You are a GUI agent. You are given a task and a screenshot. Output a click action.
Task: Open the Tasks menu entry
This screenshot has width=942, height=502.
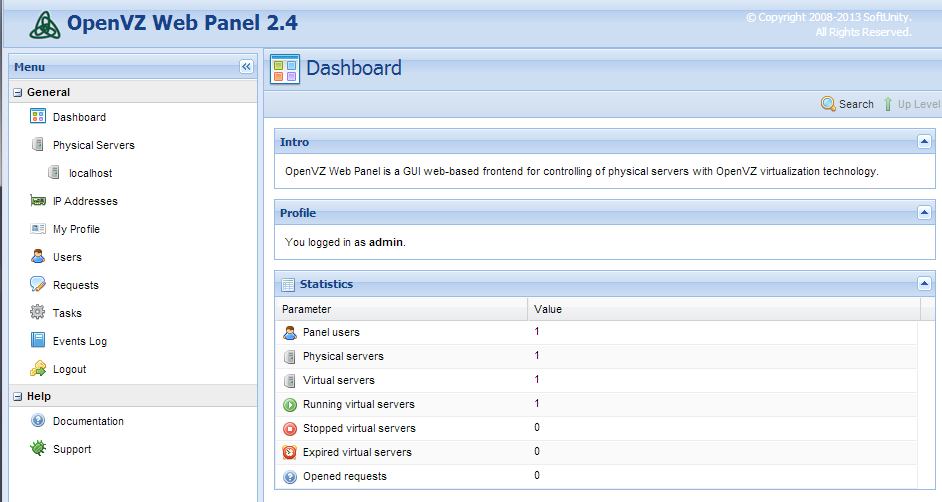pyautogui.click(x=67, y=313)
